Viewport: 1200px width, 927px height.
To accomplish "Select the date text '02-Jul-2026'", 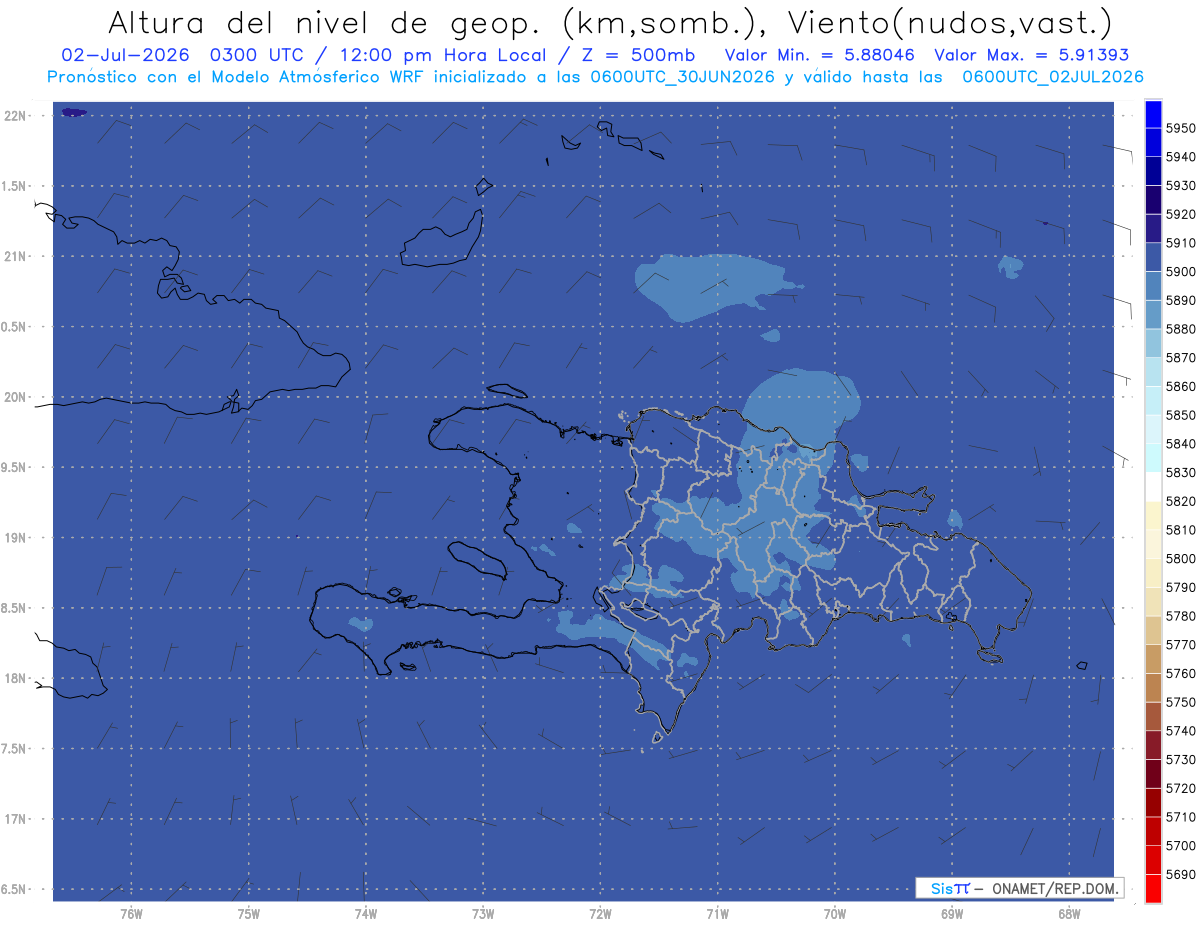I will [x=123, y=55].
